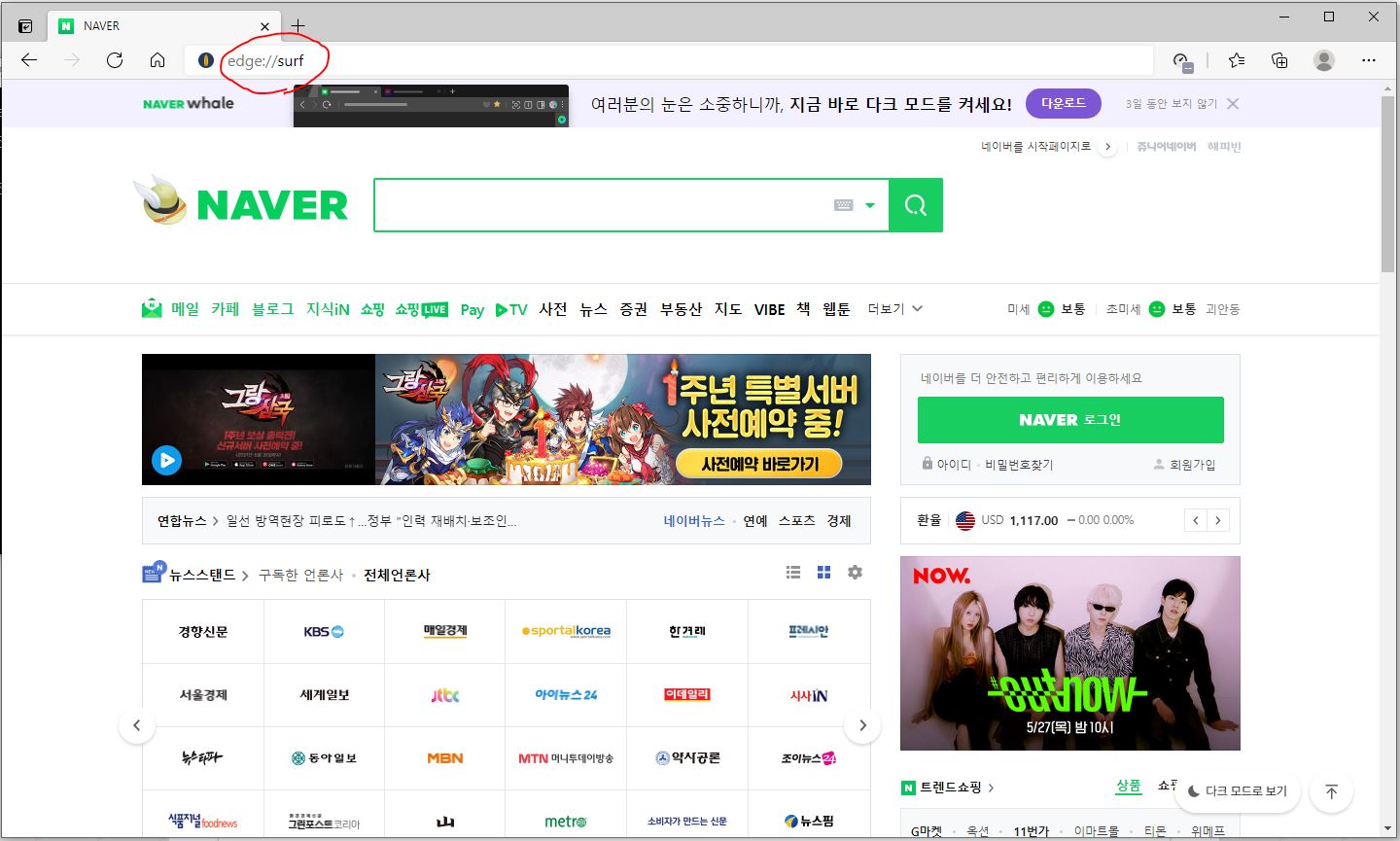Viewport: 1400px width, 841px height.
Task: Show next exchange rate item
Action: pyautogui.click(x=1218, y=520)
